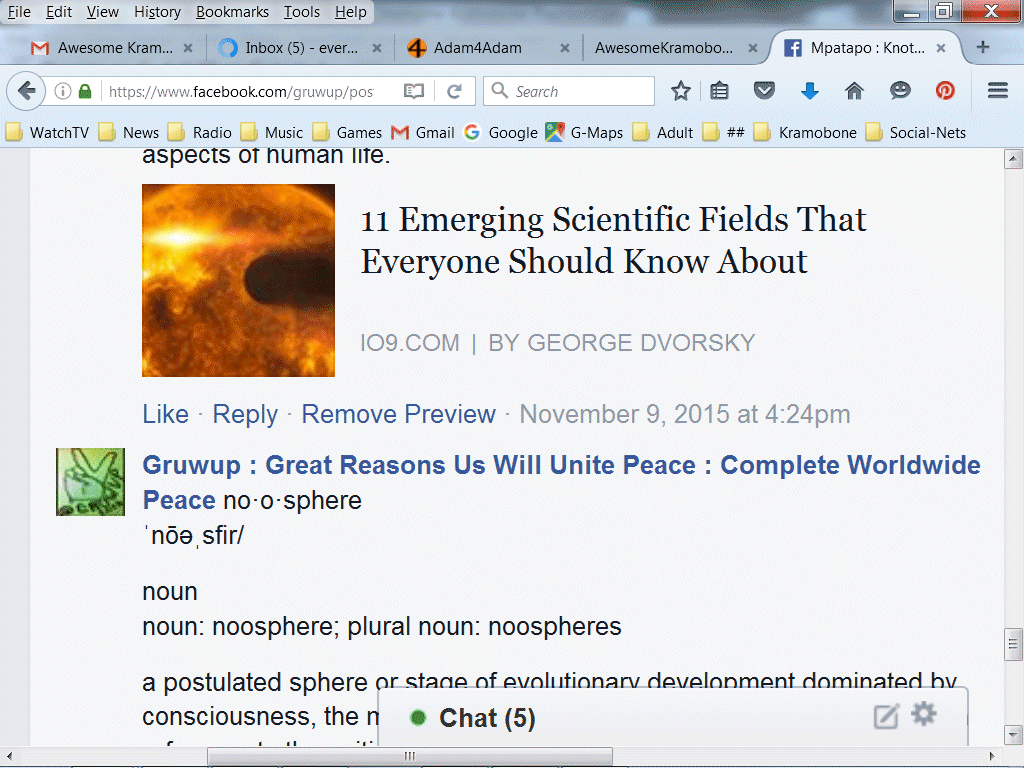
Task: Open the 11 Emerging Scientific Fields article
Action: point(613,240)
